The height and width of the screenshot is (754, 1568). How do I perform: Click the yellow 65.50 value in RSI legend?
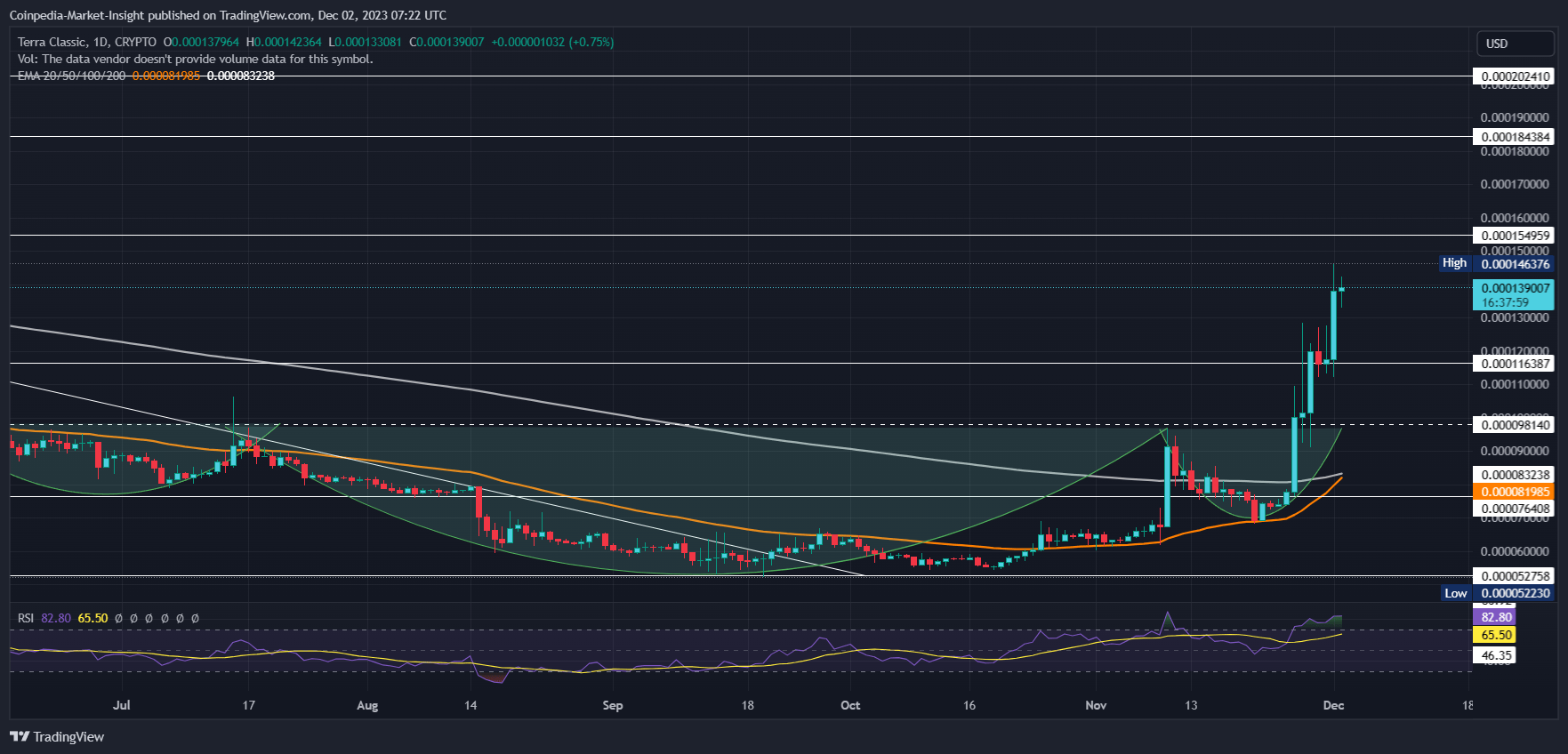coord(92,618)
